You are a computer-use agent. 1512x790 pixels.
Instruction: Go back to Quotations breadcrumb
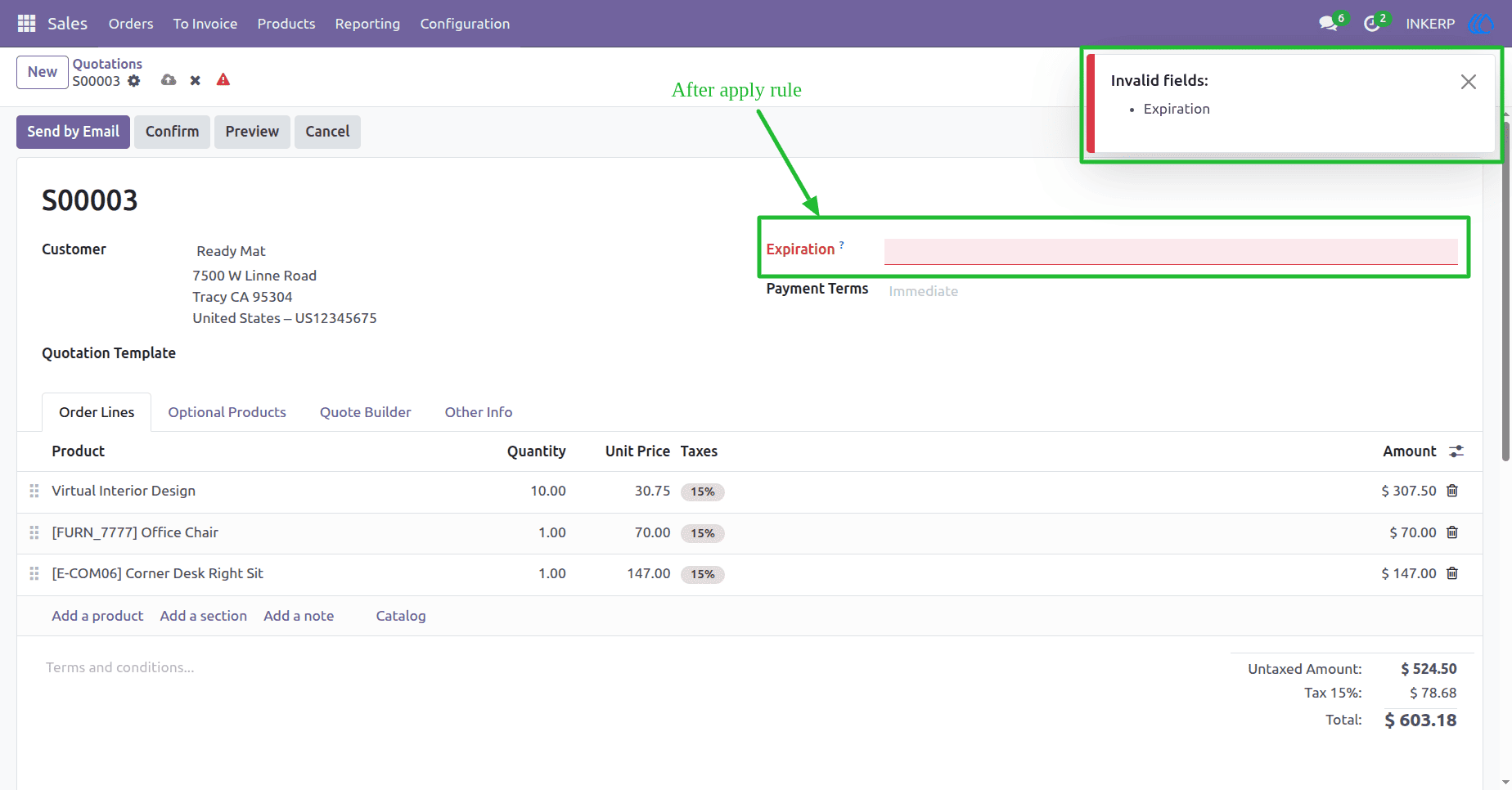coord(107,64)
